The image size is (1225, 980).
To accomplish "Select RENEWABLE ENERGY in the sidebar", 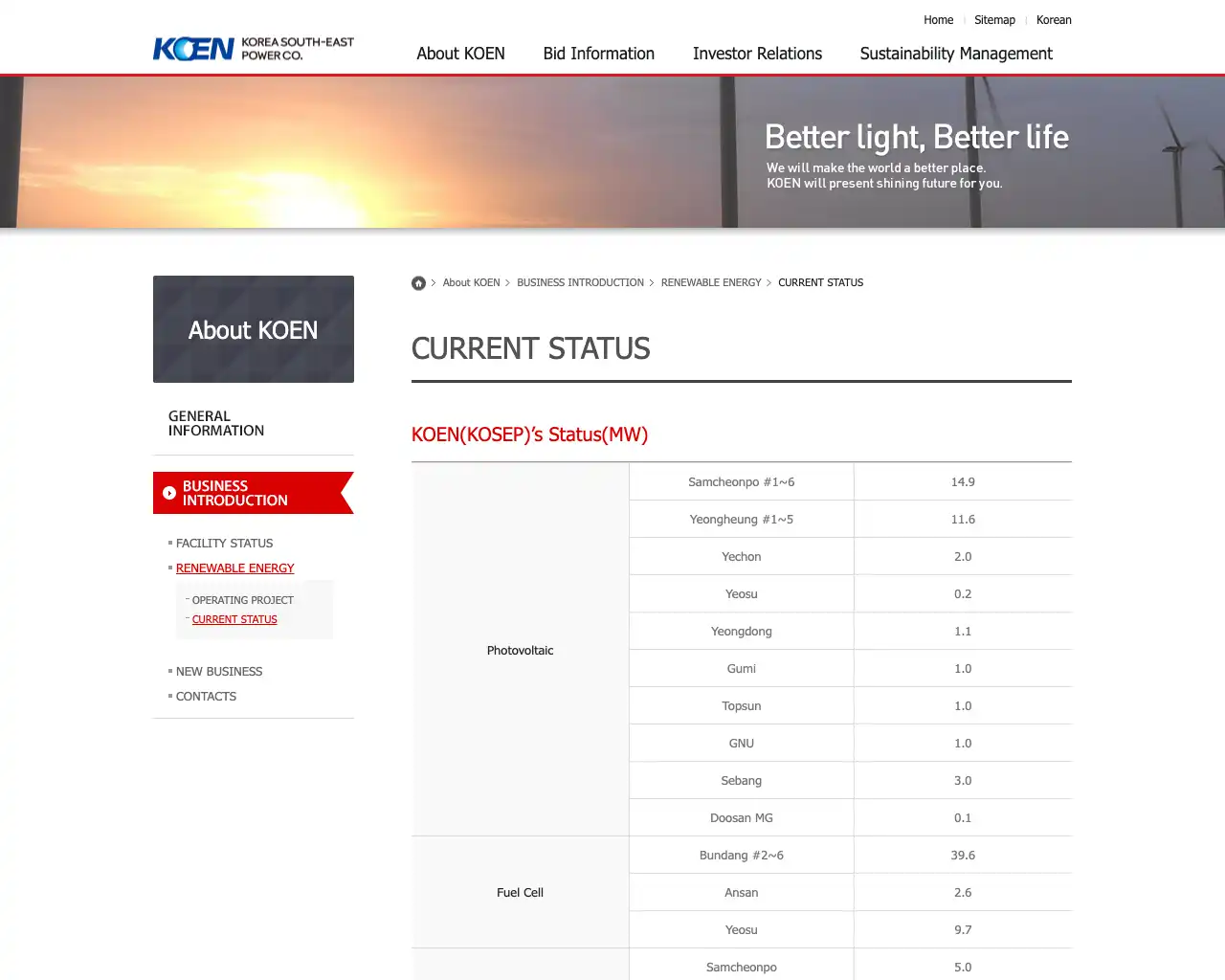I will [234, 568].
